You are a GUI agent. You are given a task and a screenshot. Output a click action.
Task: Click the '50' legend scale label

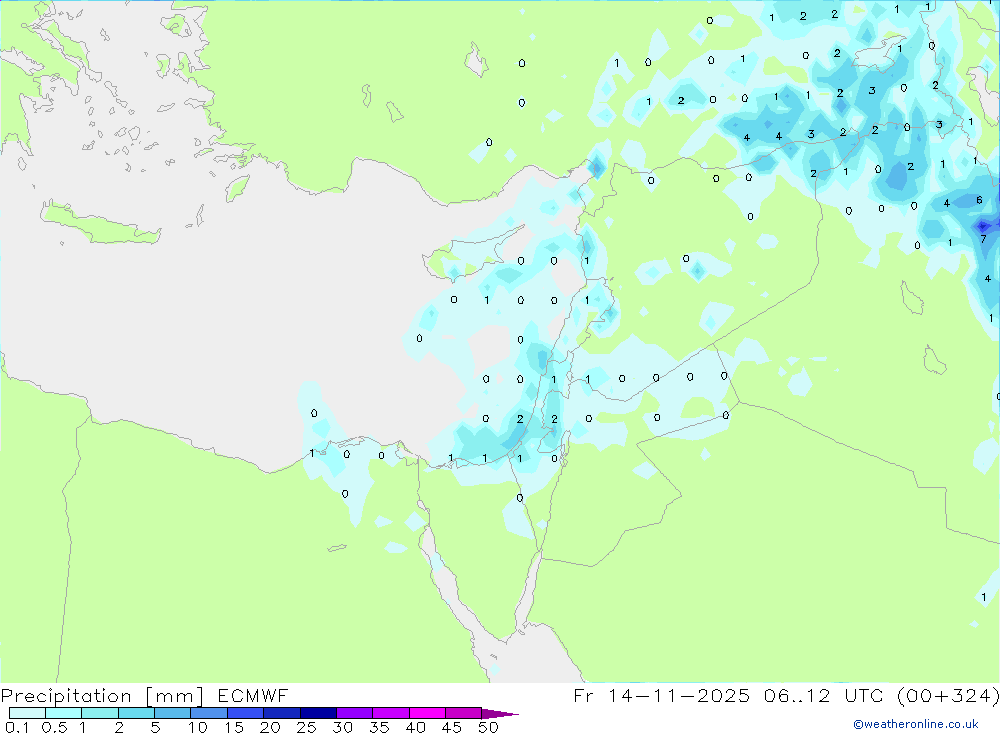pos(488,727)
